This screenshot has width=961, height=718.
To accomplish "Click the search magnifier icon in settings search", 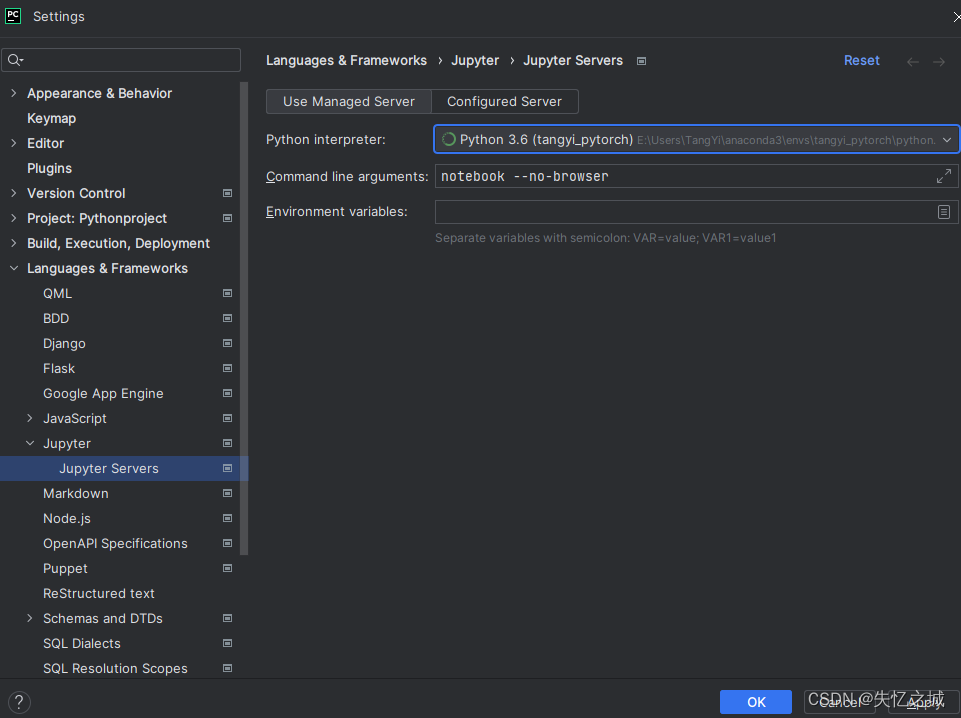I will tap(15, 60).
